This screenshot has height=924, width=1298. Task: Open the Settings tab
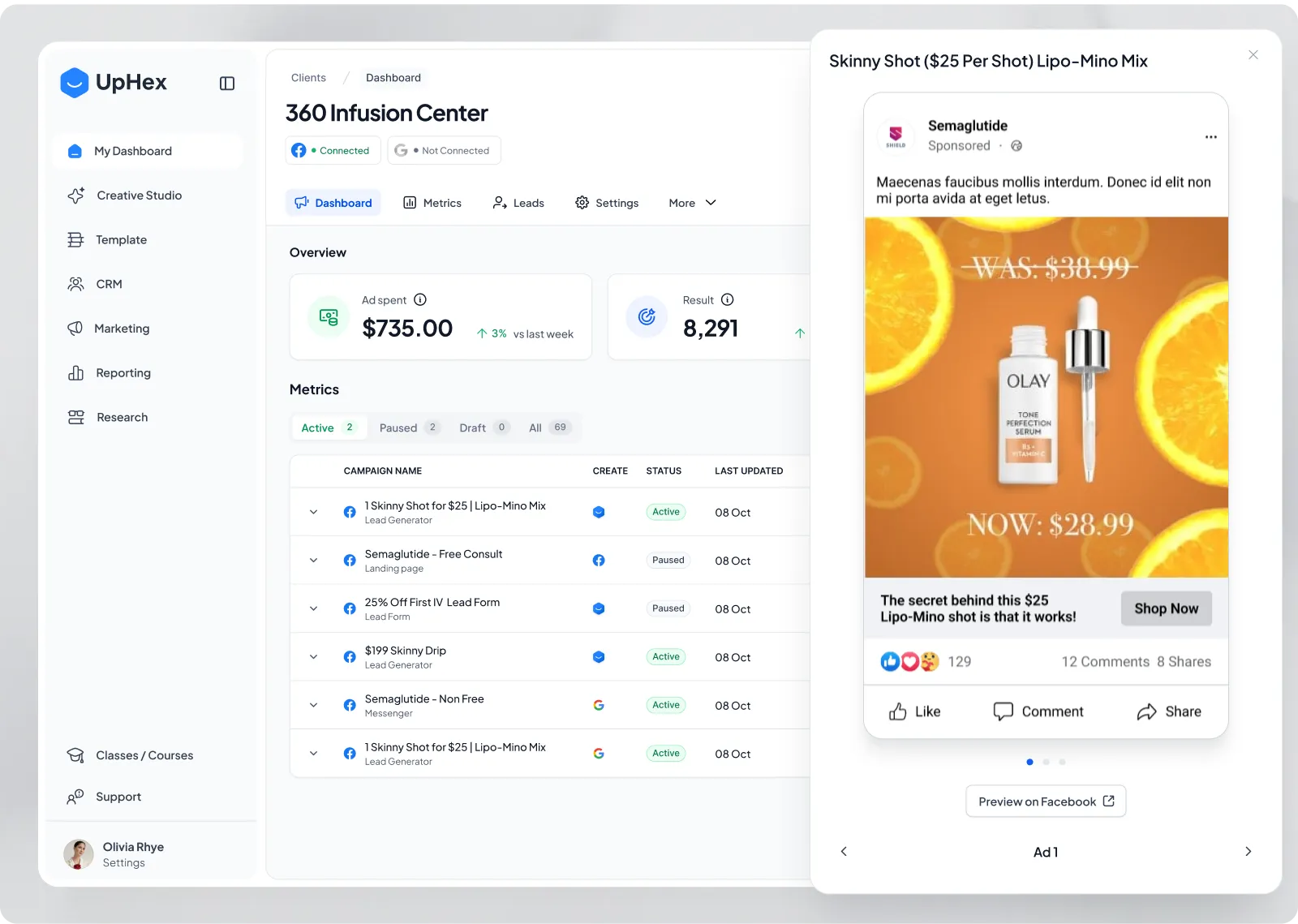coord(607,203)
